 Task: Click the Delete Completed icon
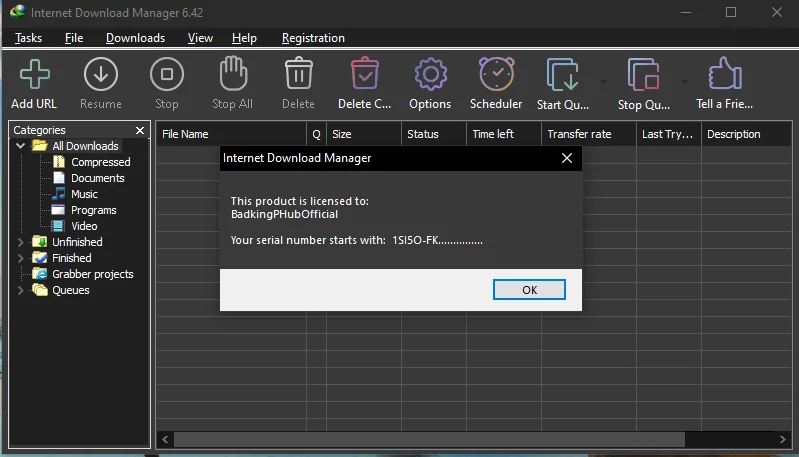click(365, 73)
